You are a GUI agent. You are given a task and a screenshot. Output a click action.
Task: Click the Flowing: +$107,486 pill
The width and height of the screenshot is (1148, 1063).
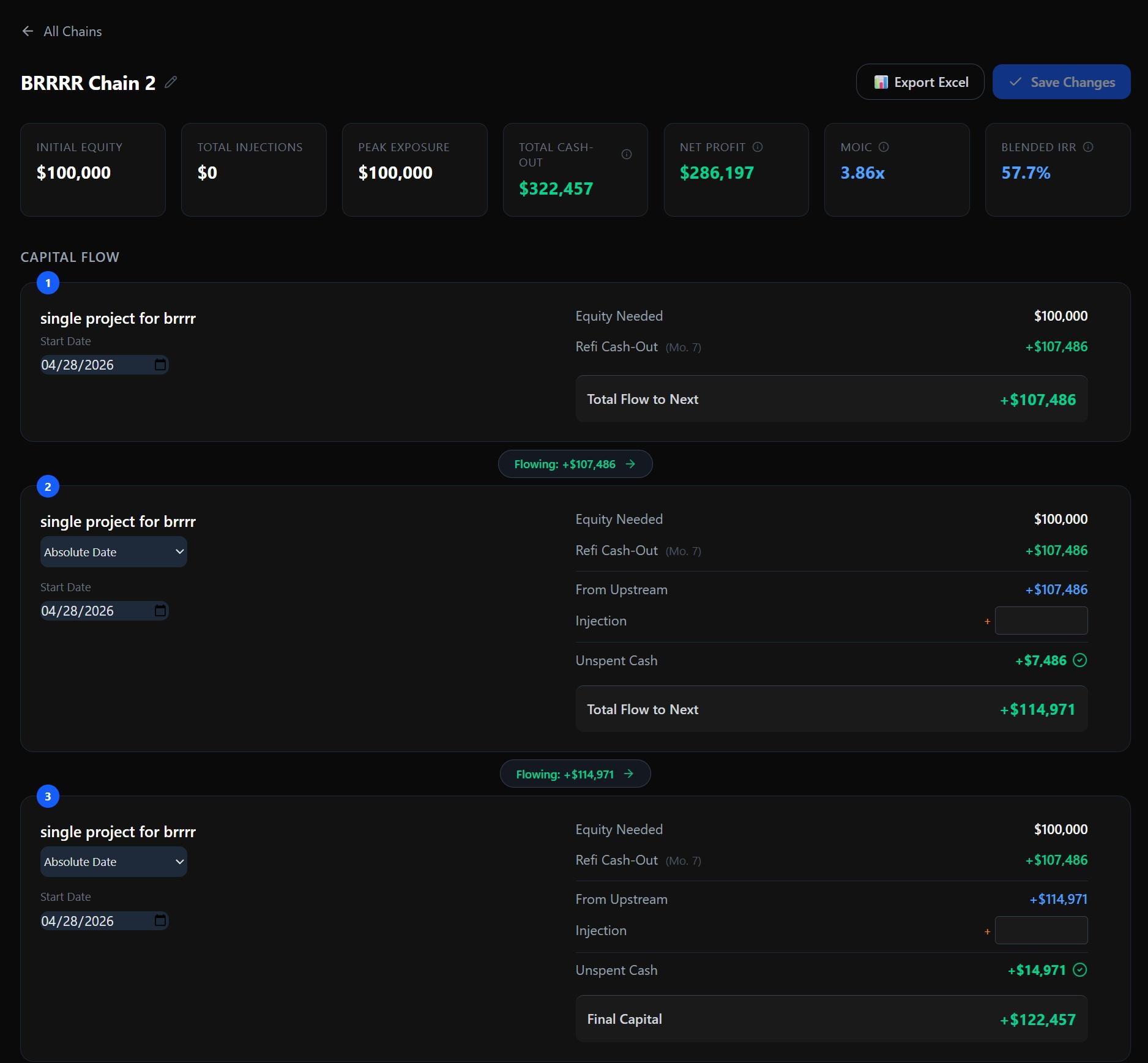tap(575, 464)
